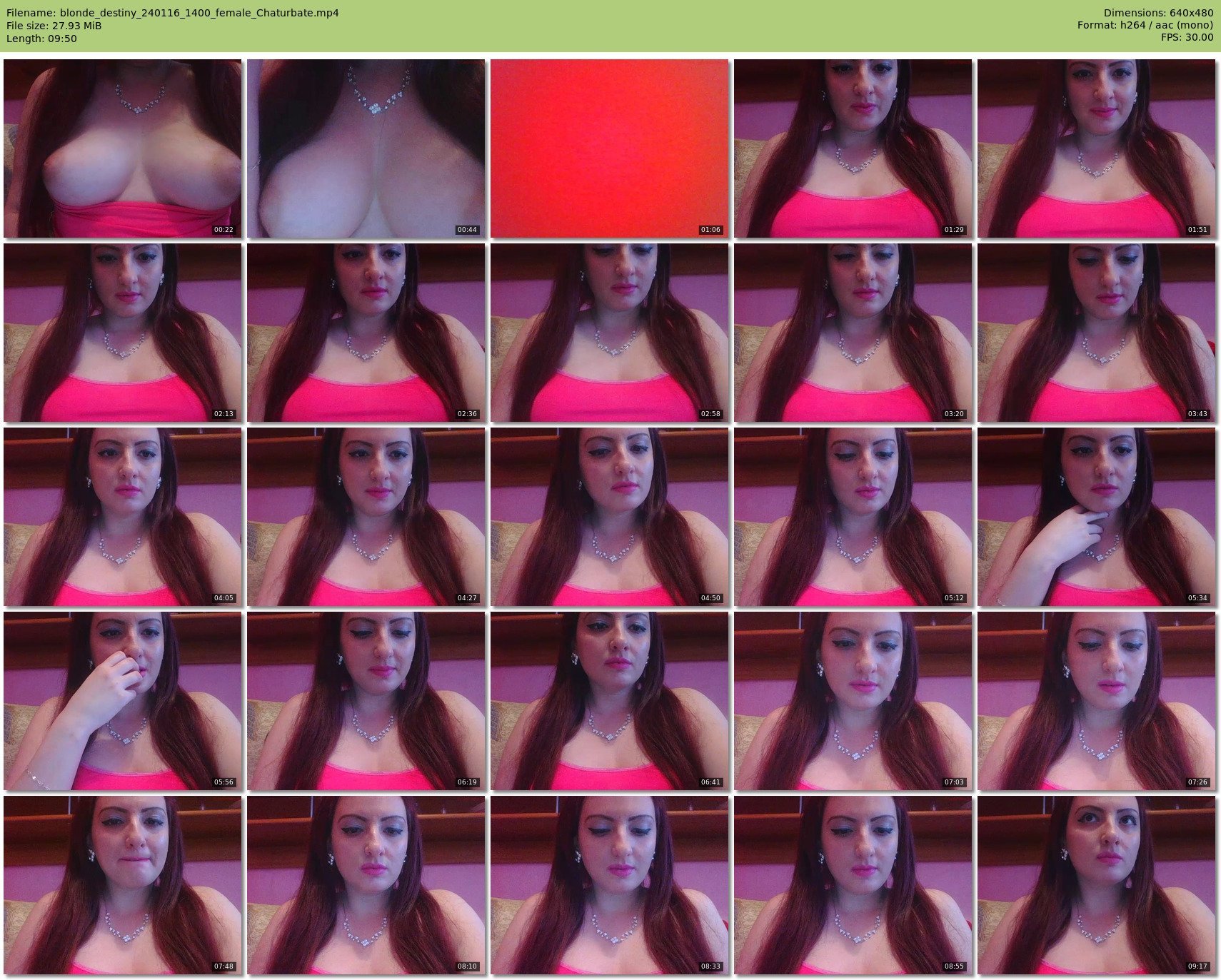Image resolution: width=1221 pixels, height=980 pixels.
Task: Click the 'File size: 27.93 MiB' text
Action: click(x=54, y=26)
